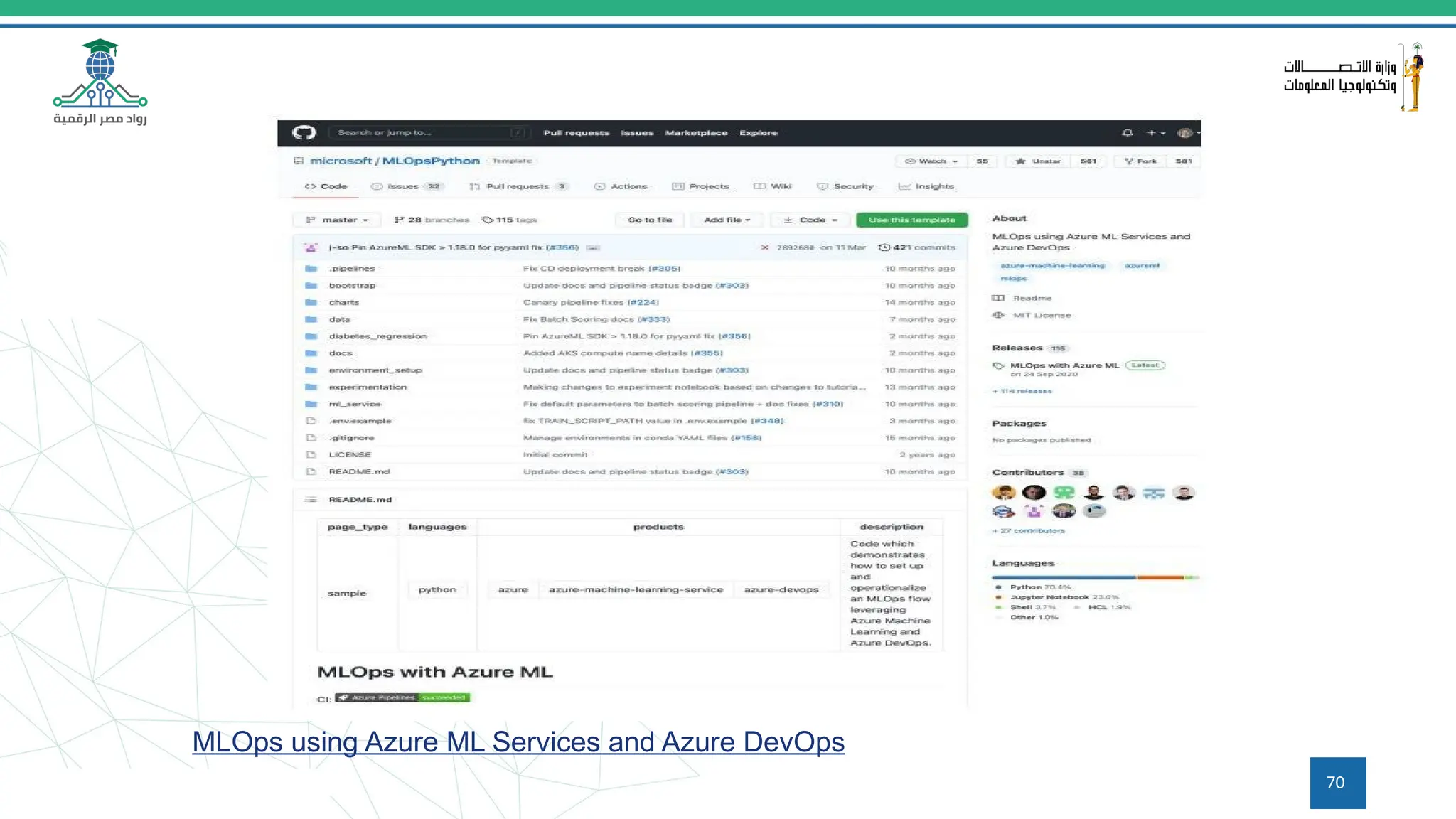
Task: Open the README.md file in list
Action: coord(359,472)
